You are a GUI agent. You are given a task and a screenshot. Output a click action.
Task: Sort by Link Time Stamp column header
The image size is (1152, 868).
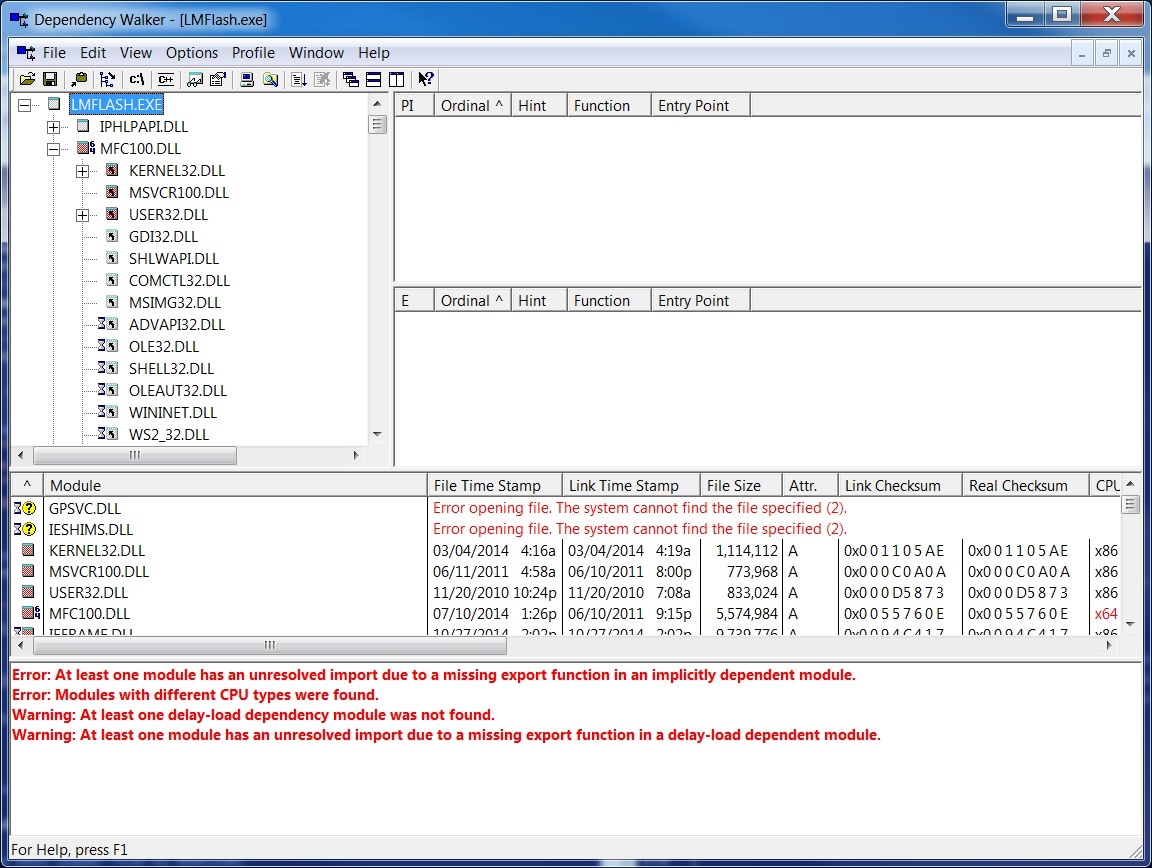(631, 486)
